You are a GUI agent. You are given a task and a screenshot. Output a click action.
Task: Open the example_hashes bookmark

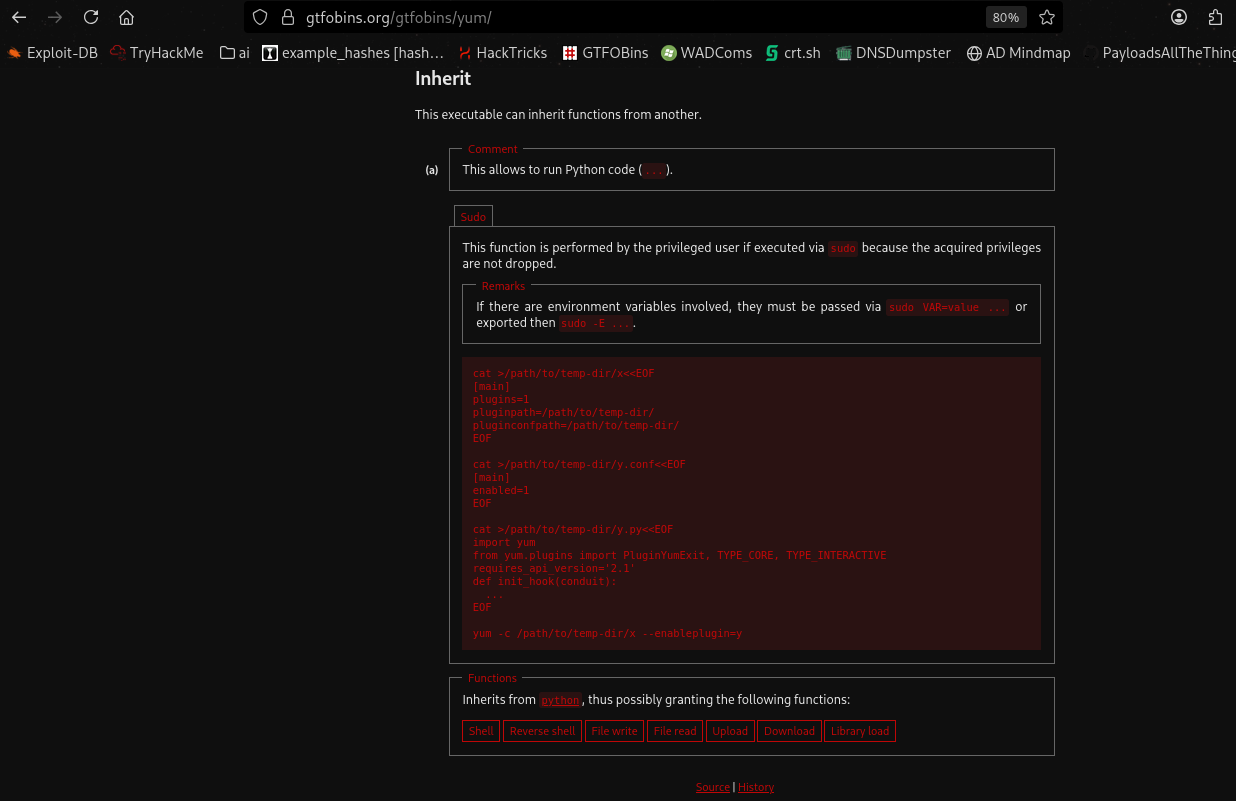pyautogui.click(x=353, y=53)
